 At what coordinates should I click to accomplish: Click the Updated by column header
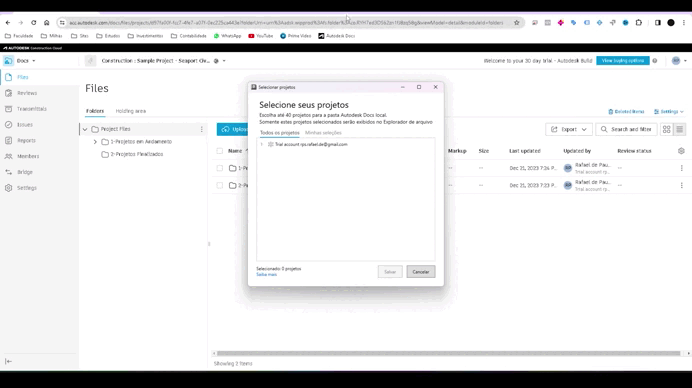(577, 151)
